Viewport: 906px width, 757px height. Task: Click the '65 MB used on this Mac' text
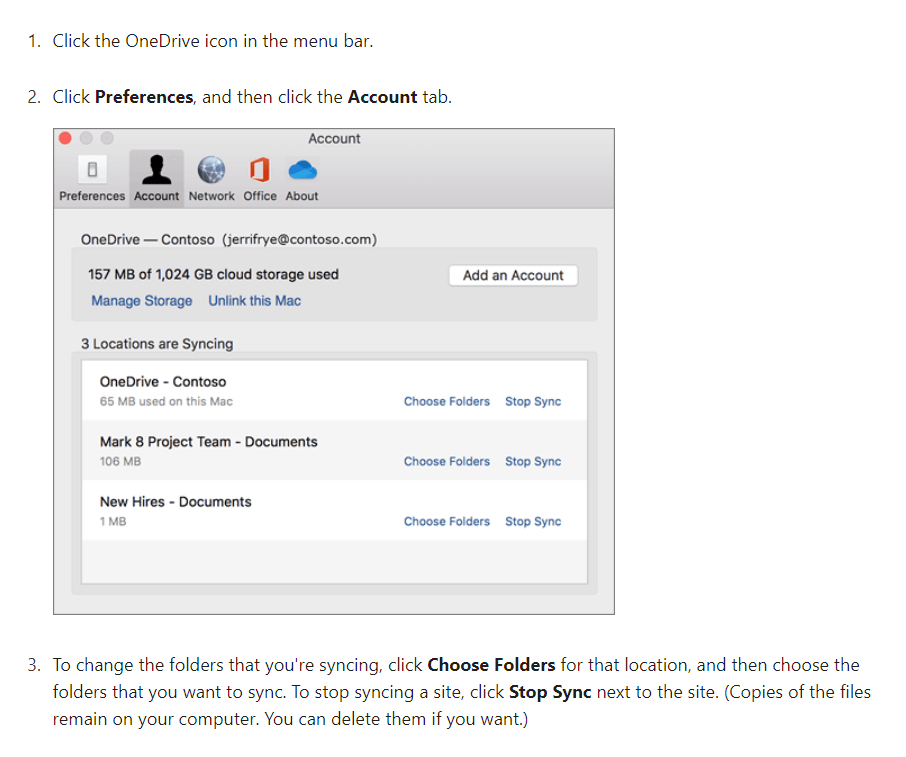166,402
